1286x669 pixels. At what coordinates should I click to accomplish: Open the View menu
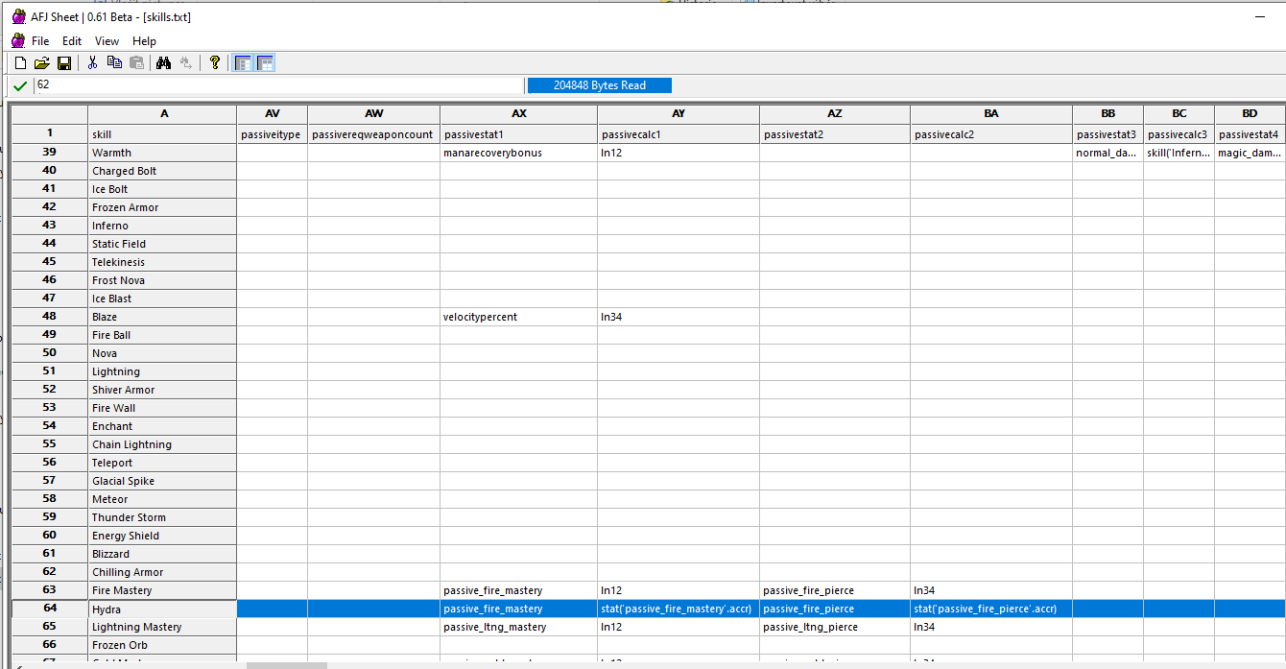click(107, 41)
